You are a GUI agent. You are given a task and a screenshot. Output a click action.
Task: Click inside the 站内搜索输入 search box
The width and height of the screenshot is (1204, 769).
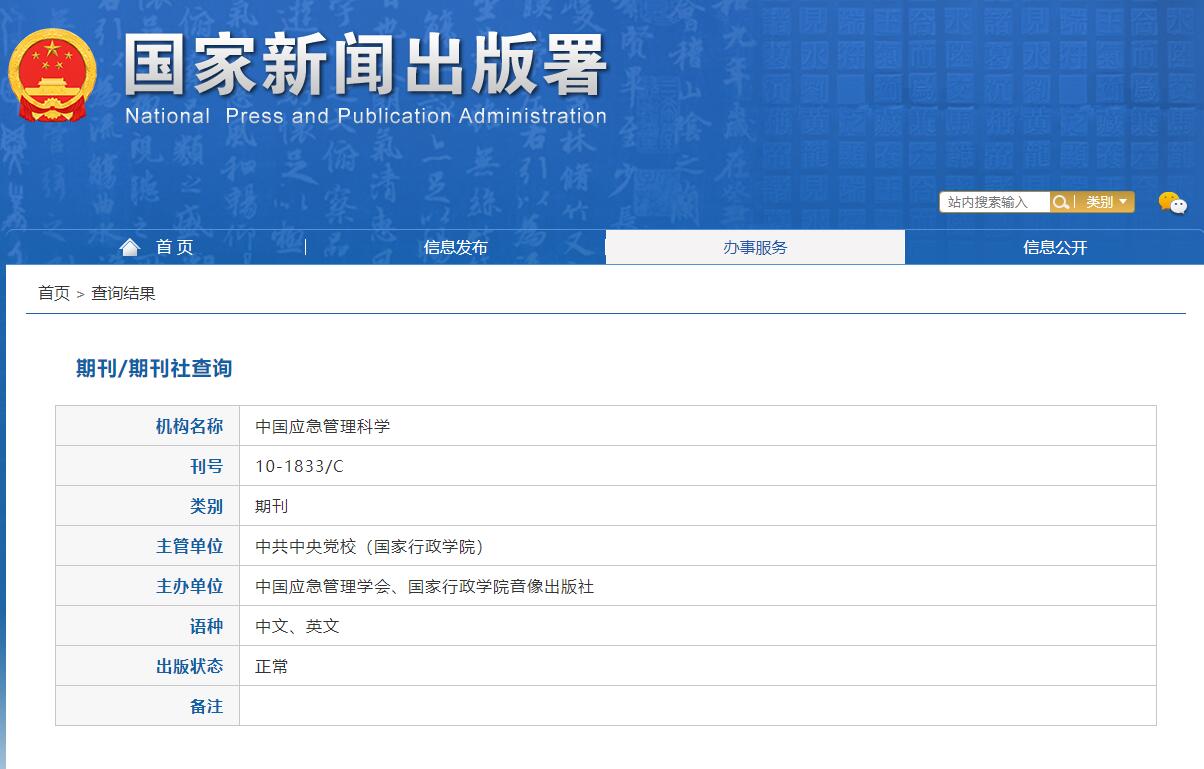click(x=990, y=202)
